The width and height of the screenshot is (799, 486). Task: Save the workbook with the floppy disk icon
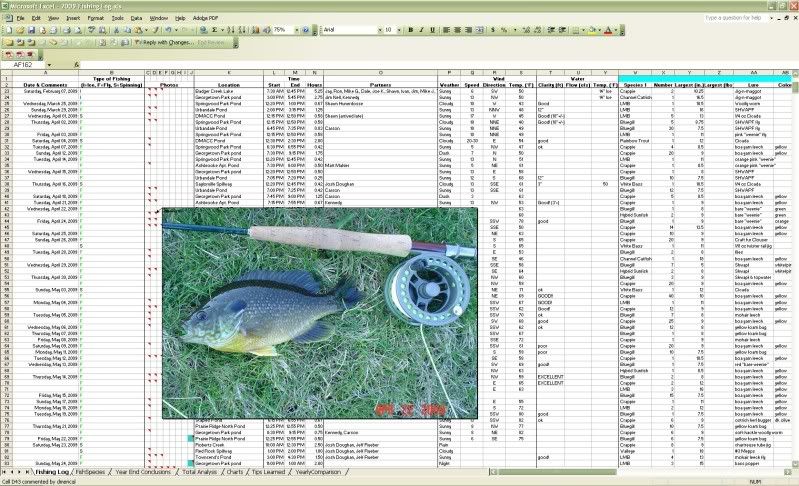(31, 30)
